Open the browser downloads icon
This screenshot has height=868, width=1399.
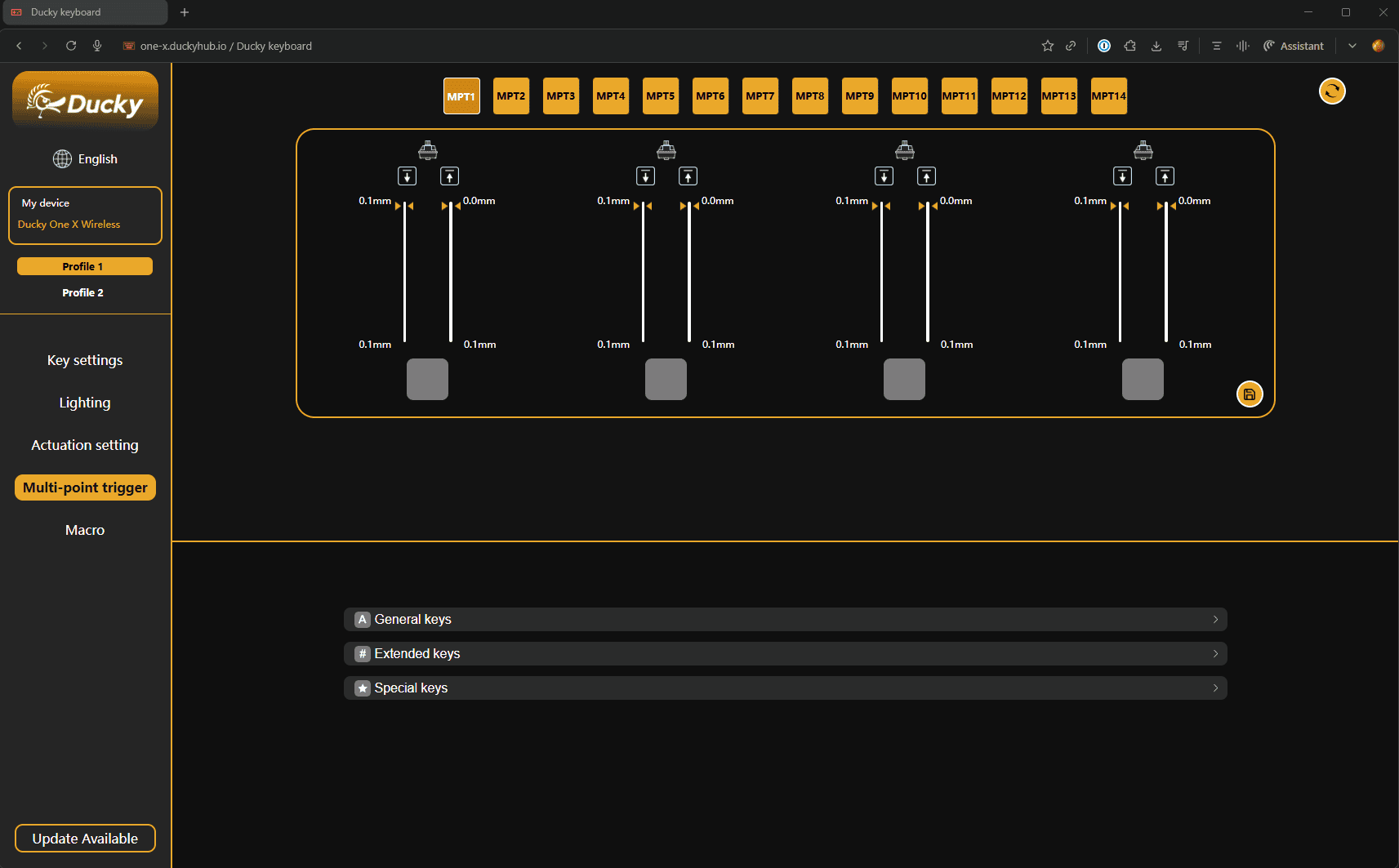tap(1156, 46)
